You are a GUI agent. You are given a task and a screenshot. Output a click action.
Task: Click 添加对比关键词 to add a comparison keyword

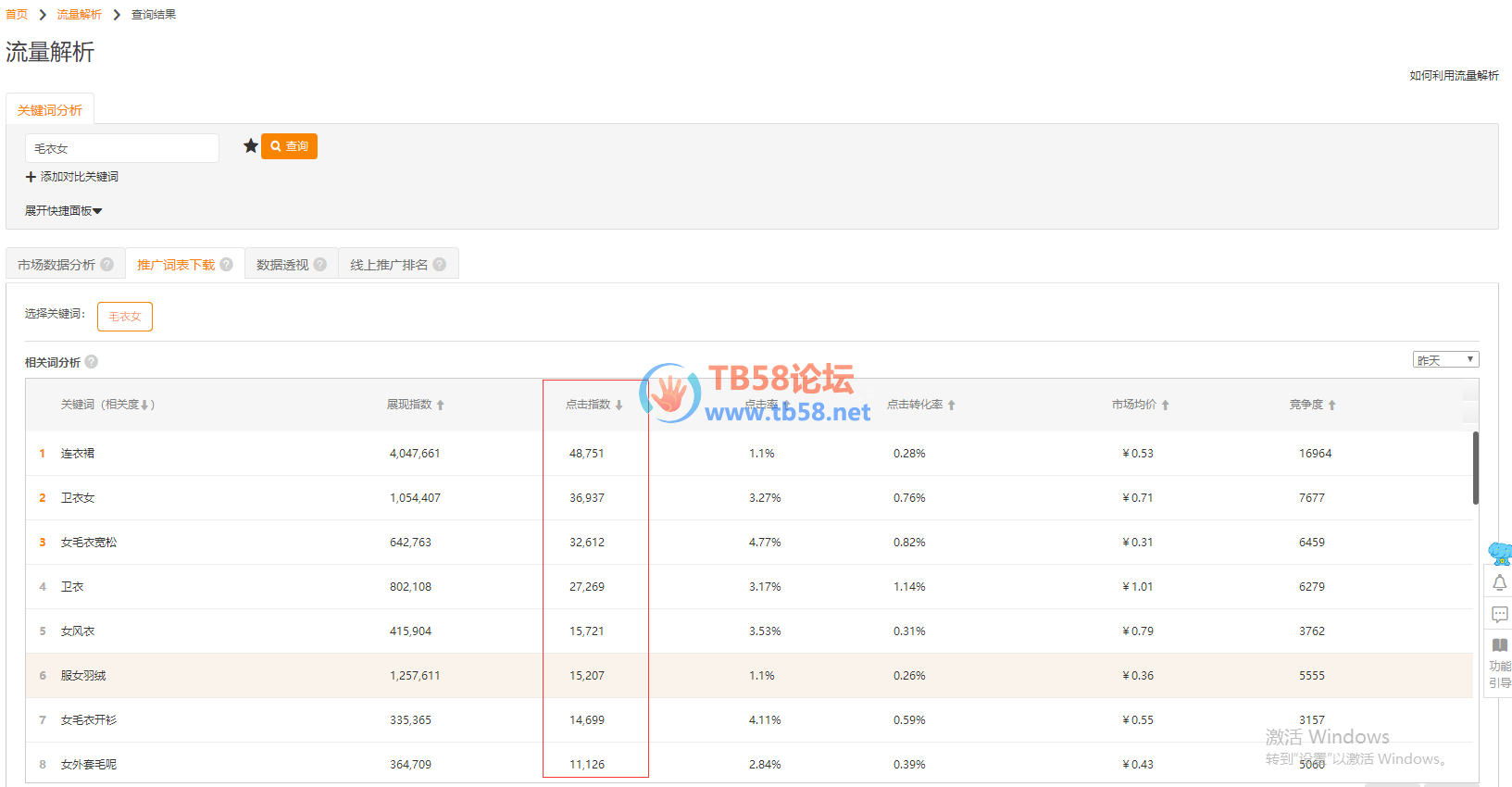[x=72, y=177]
